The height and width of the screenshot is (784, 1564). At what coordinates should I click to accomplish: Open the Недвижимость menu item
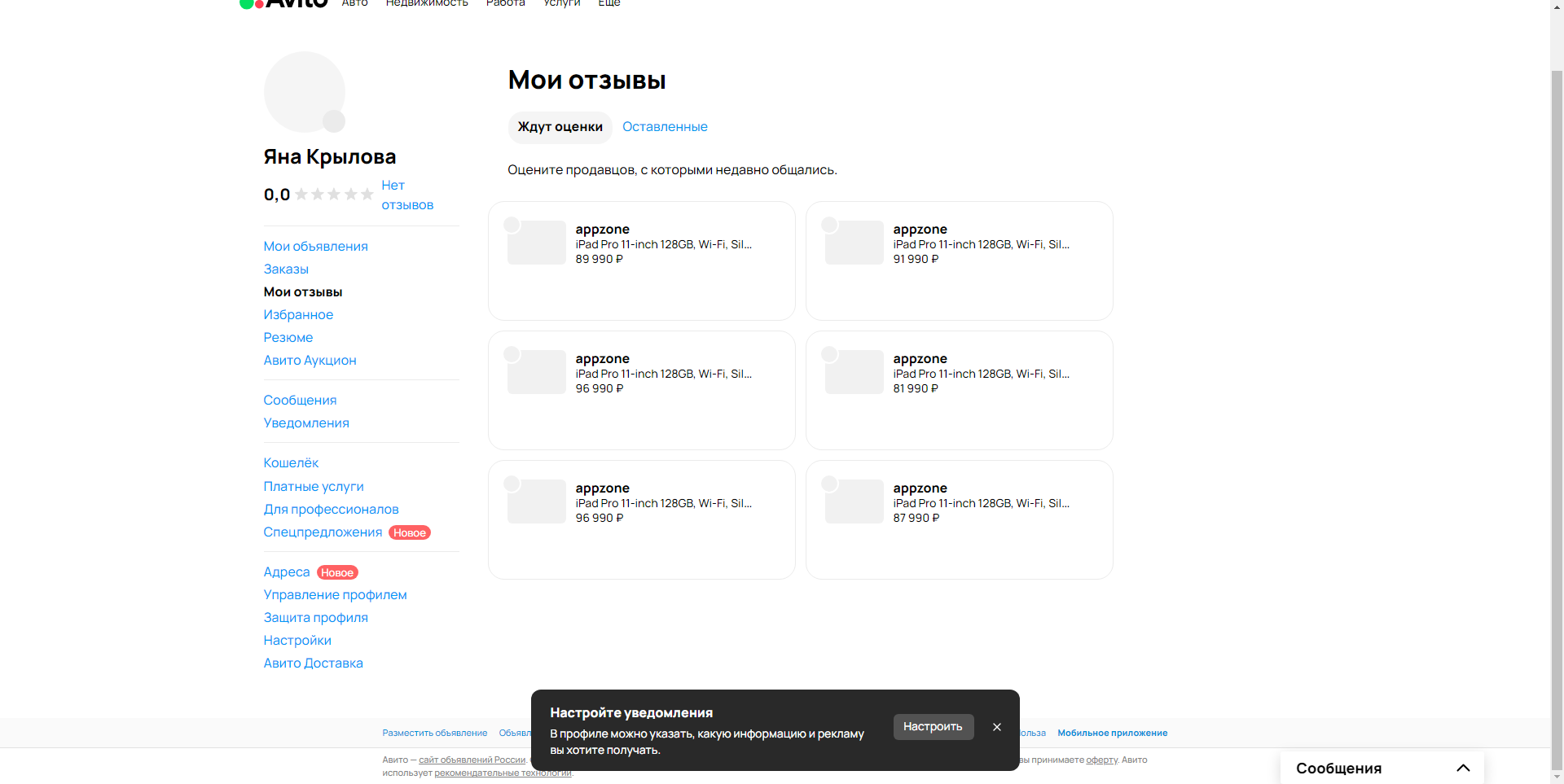pyautogui.click(x=427, y=3)
